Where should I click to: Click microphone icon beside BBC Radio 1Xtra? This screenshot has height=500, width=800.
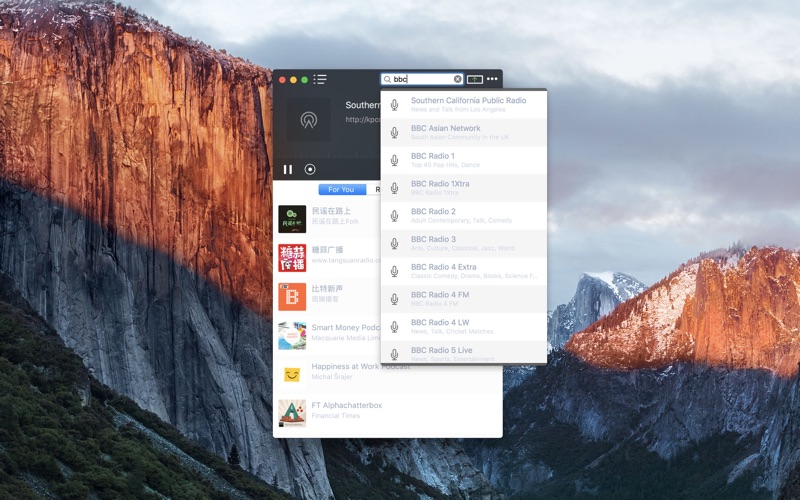[x=394, y=188]
